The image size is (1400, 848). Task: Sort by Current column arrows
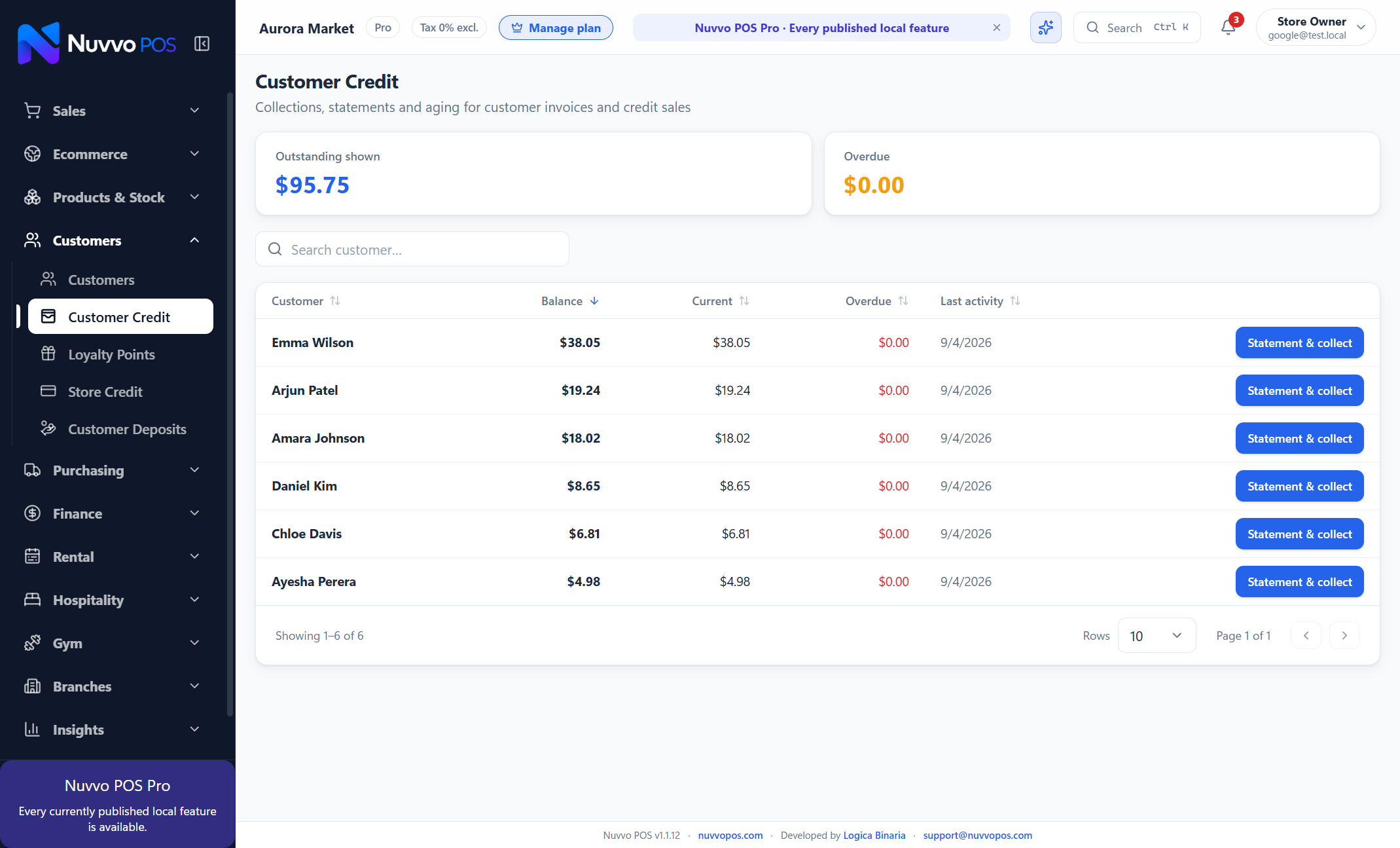click(x=744, y=301)
